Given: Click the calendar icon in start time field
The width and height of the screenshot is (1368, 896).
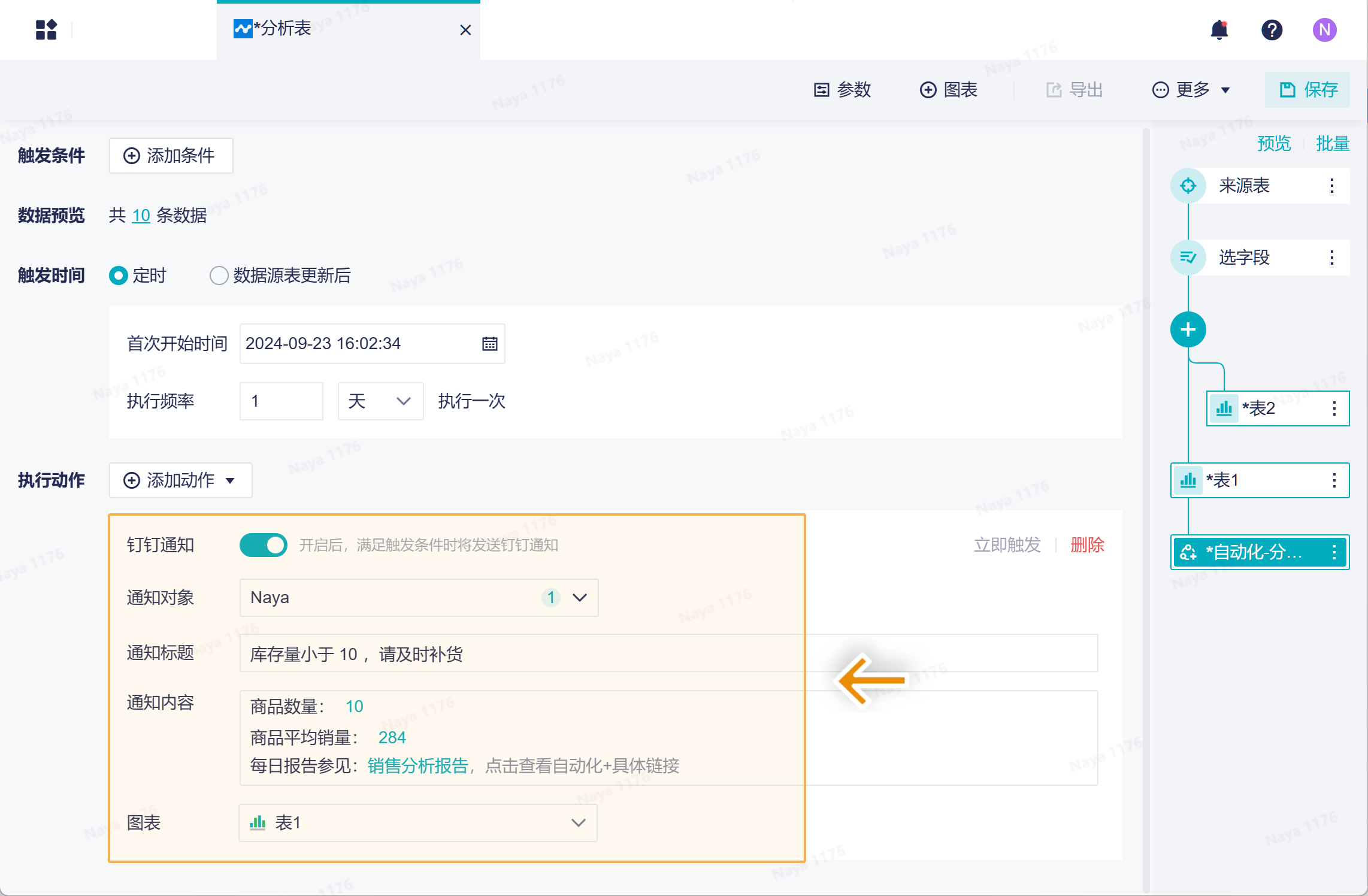Looking at the screenshot, I should pos(489,344).
